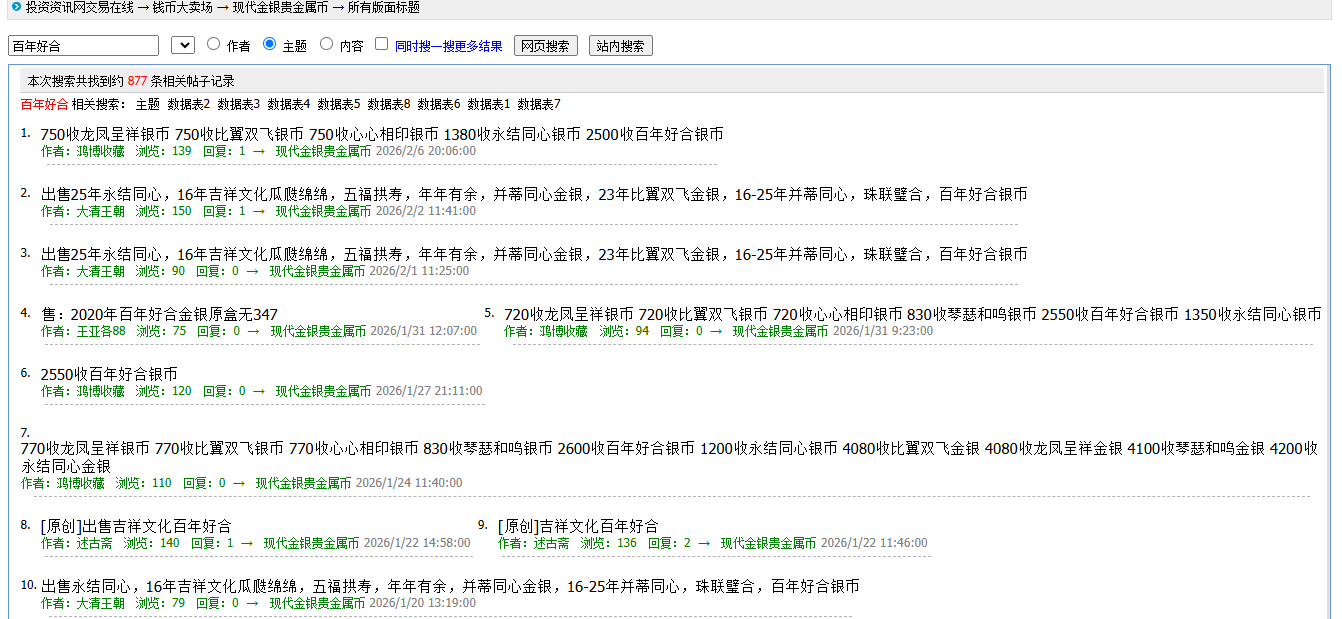This screenshot has height=619, width=1342.
Task: Select the 作者 search radio button
Action: tap(211, 42)
